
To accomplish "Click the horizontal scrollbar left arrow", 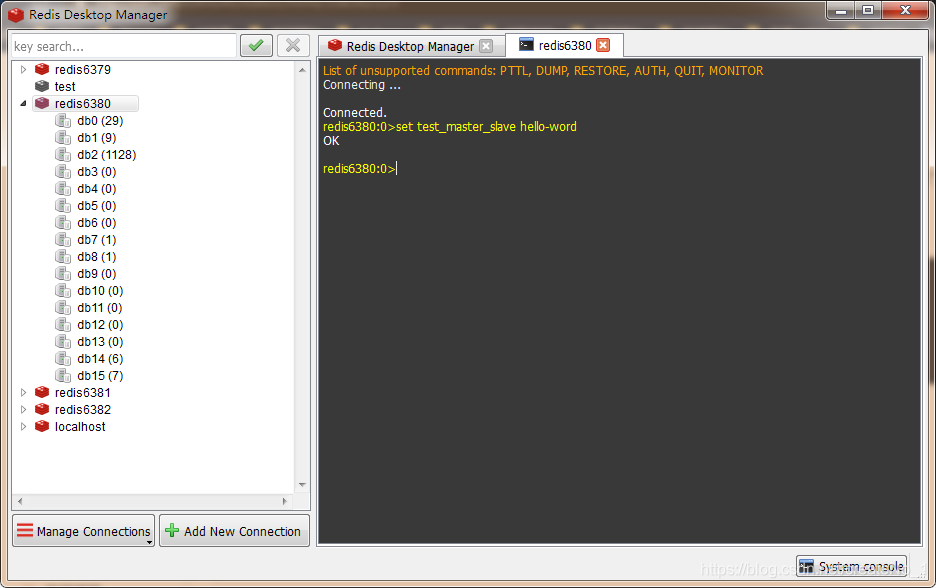I will (20, 501).
